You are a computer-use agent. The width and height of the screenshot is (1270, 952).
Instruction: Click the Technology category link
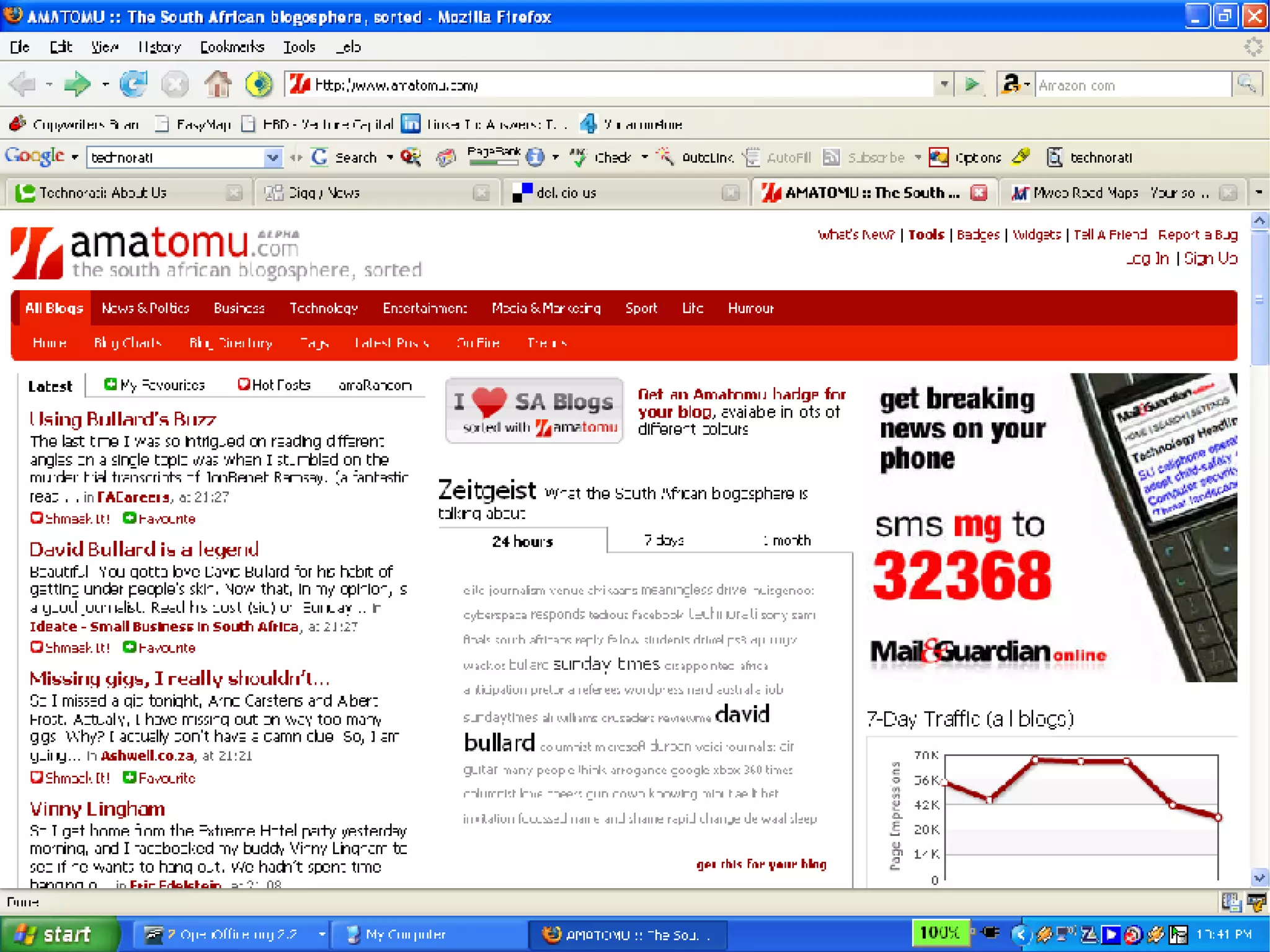(x=324, y=308)
